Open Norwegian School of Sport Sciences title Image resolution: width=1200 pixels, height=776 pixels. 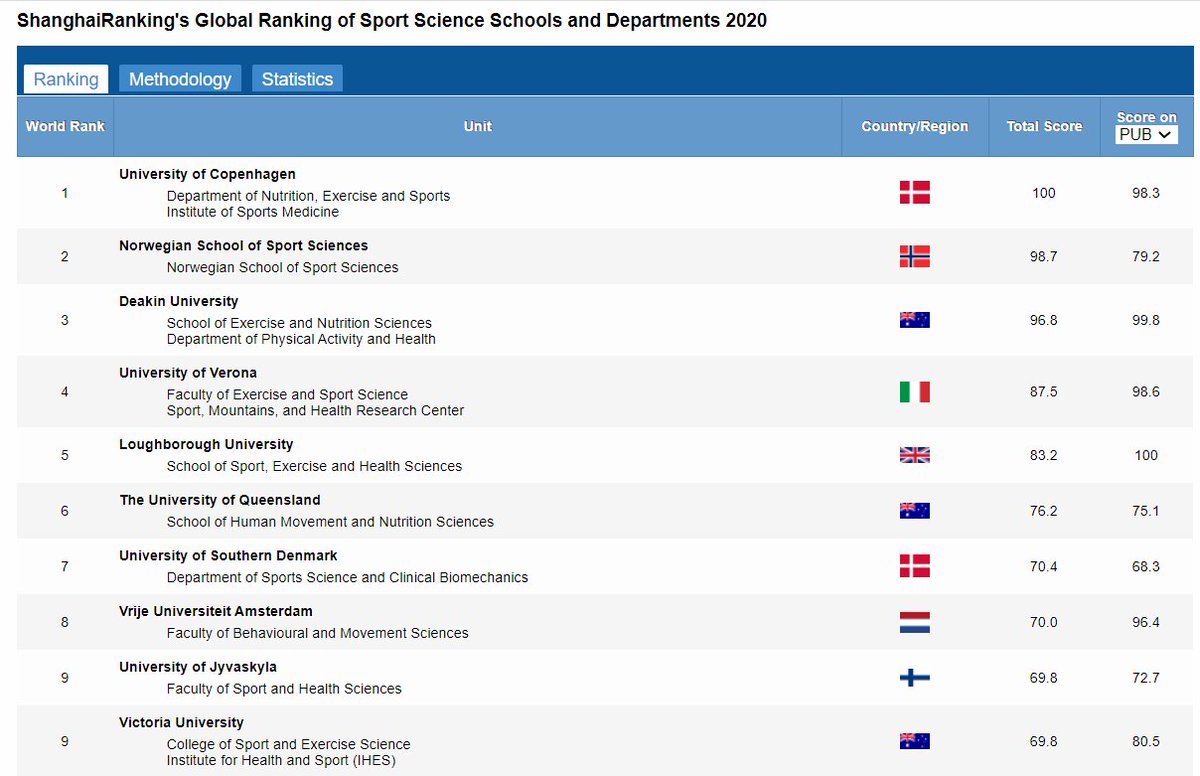tap(243, 246)
